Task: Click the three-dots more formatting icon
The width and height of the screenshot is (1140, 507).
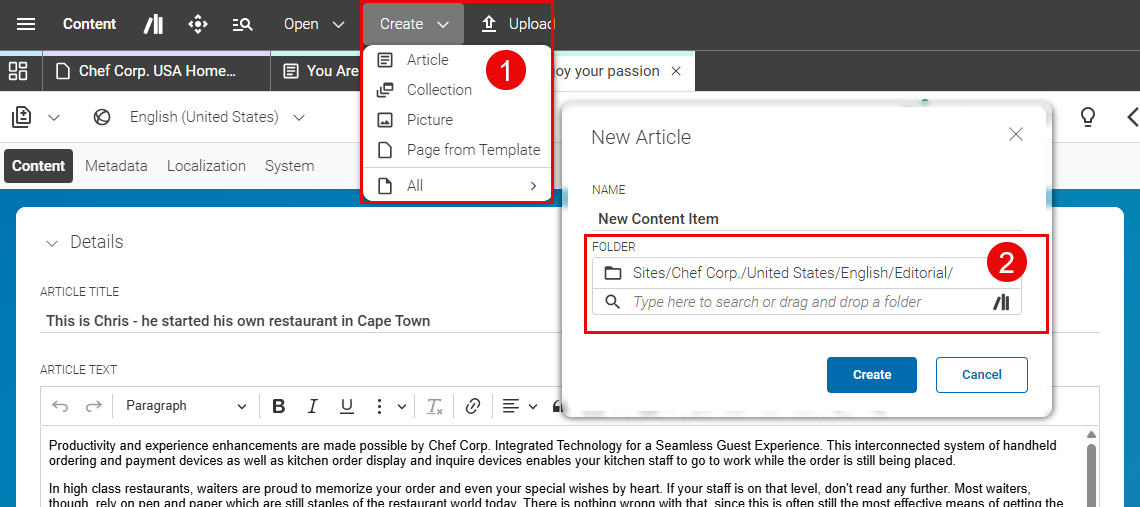Action: (x=378, y=406)
